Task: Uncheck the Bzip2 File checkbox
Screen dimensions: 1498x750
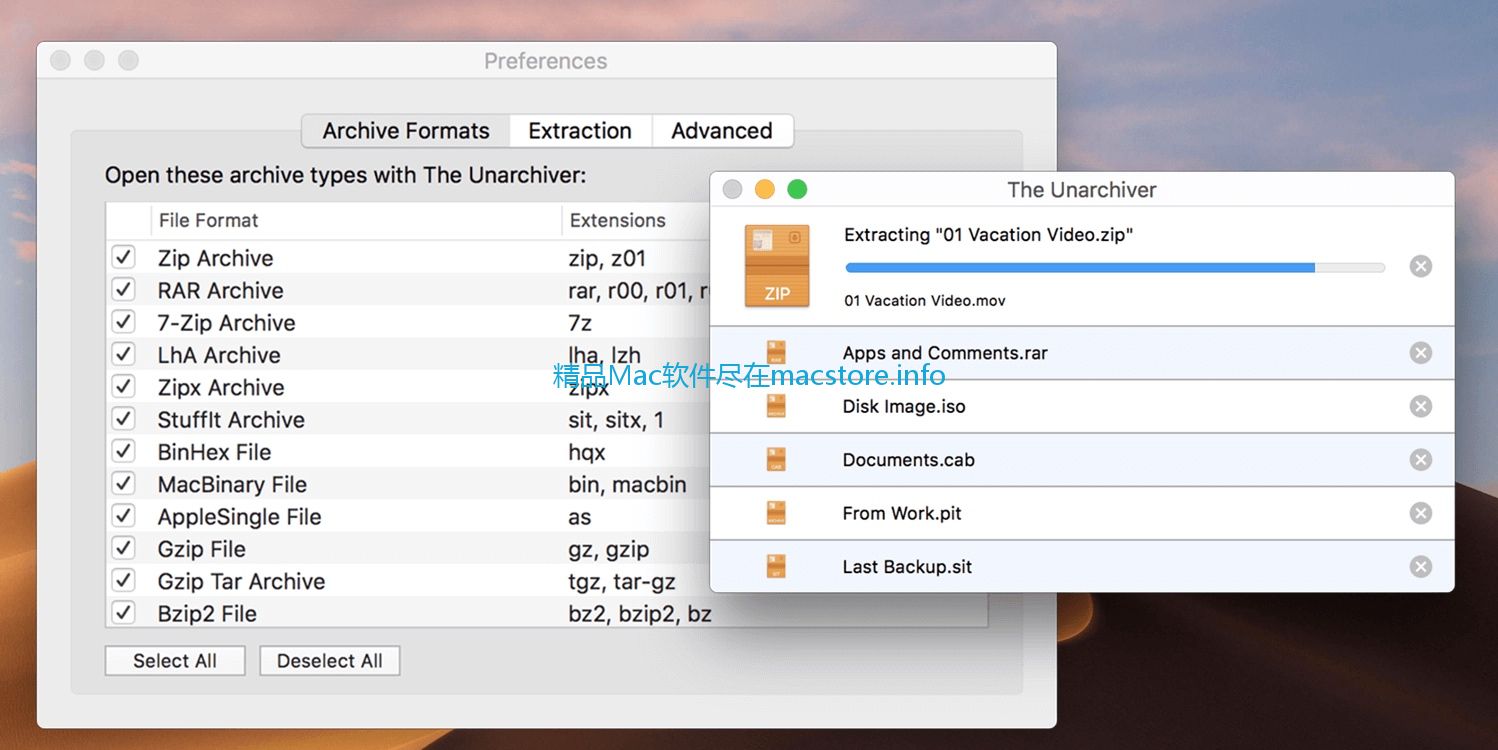Action: pyautogui.click(x=123, y=612)
